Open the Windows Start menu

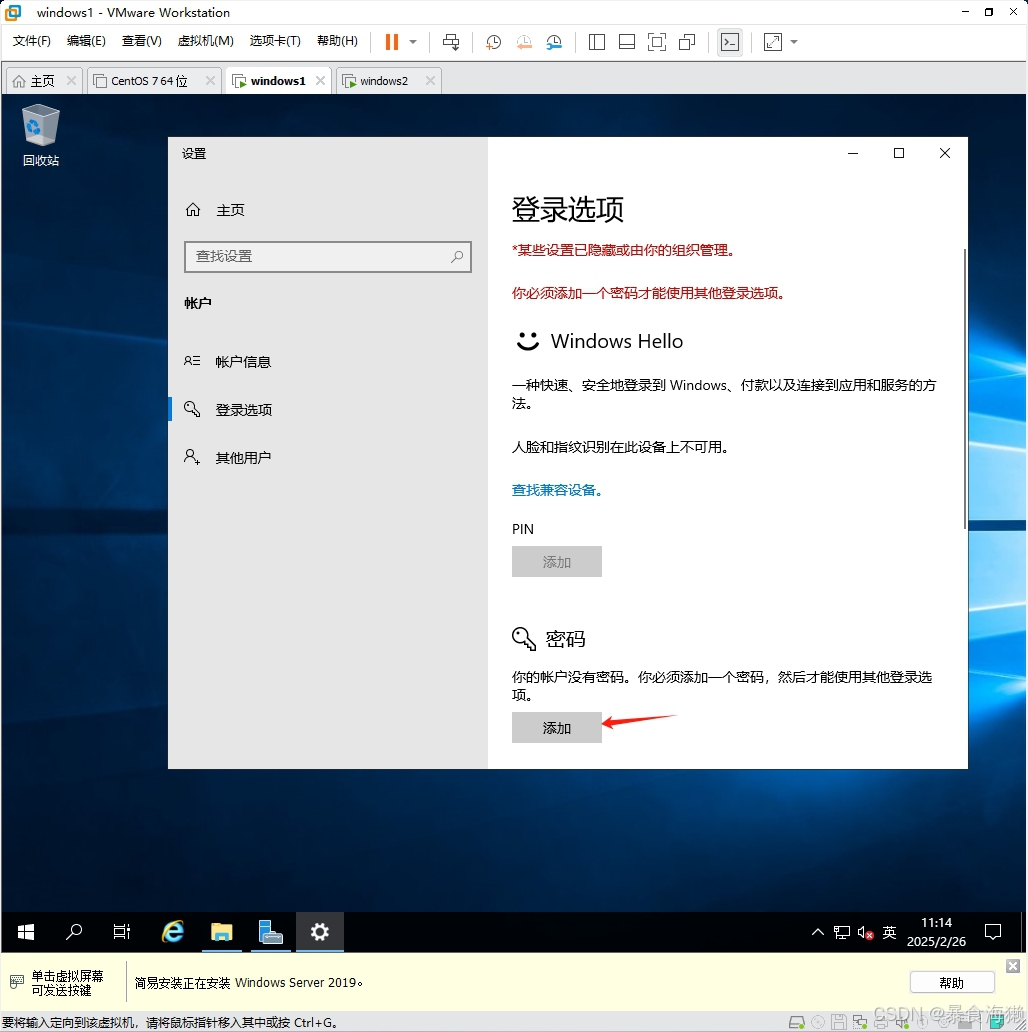click(26, 931)
